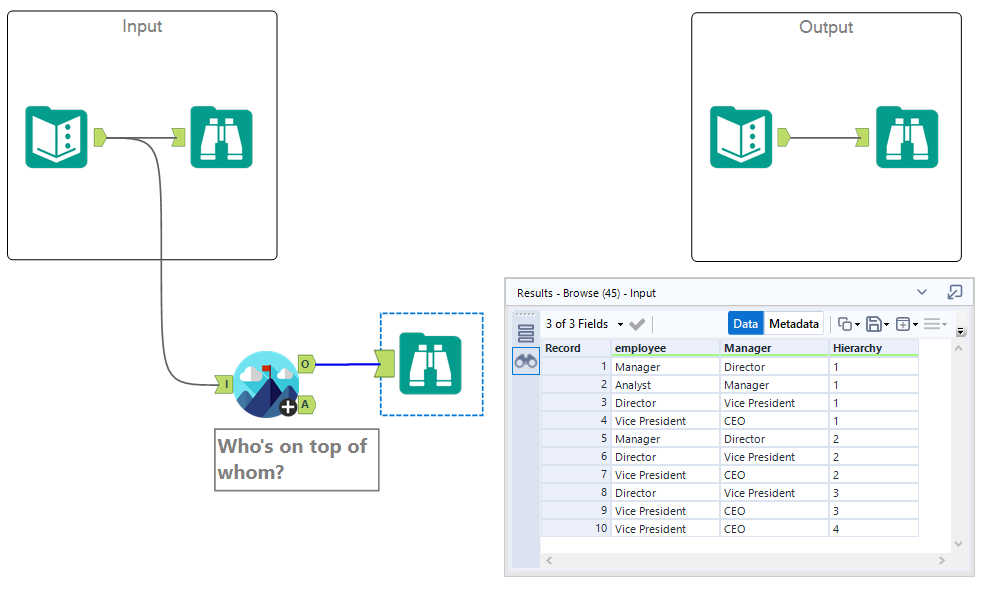Switch to the Metadata view tab
The image size is (984, 595).
(794, 324)
